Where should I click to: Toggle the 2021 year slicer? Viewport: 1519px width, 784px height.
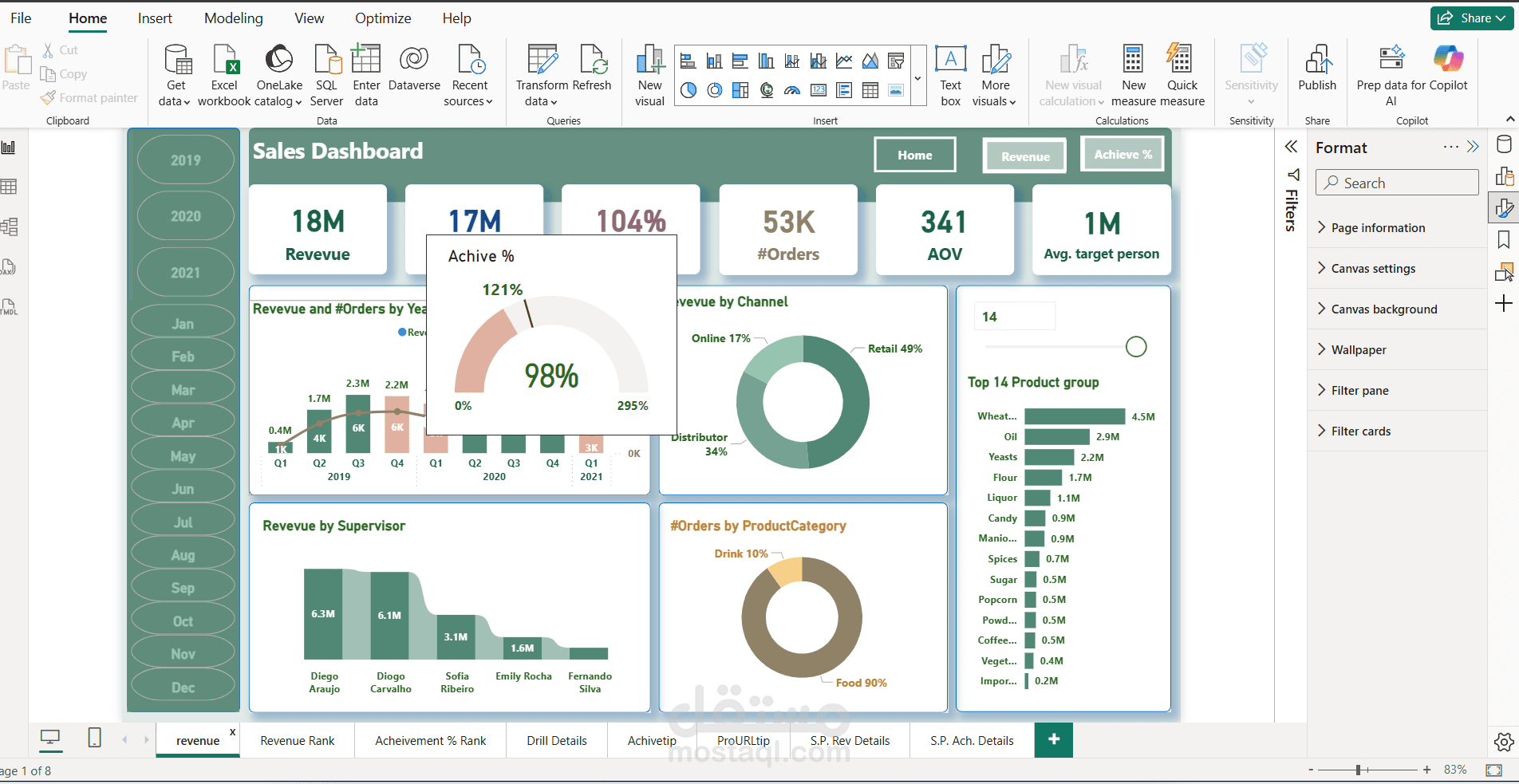coord(185,273)
